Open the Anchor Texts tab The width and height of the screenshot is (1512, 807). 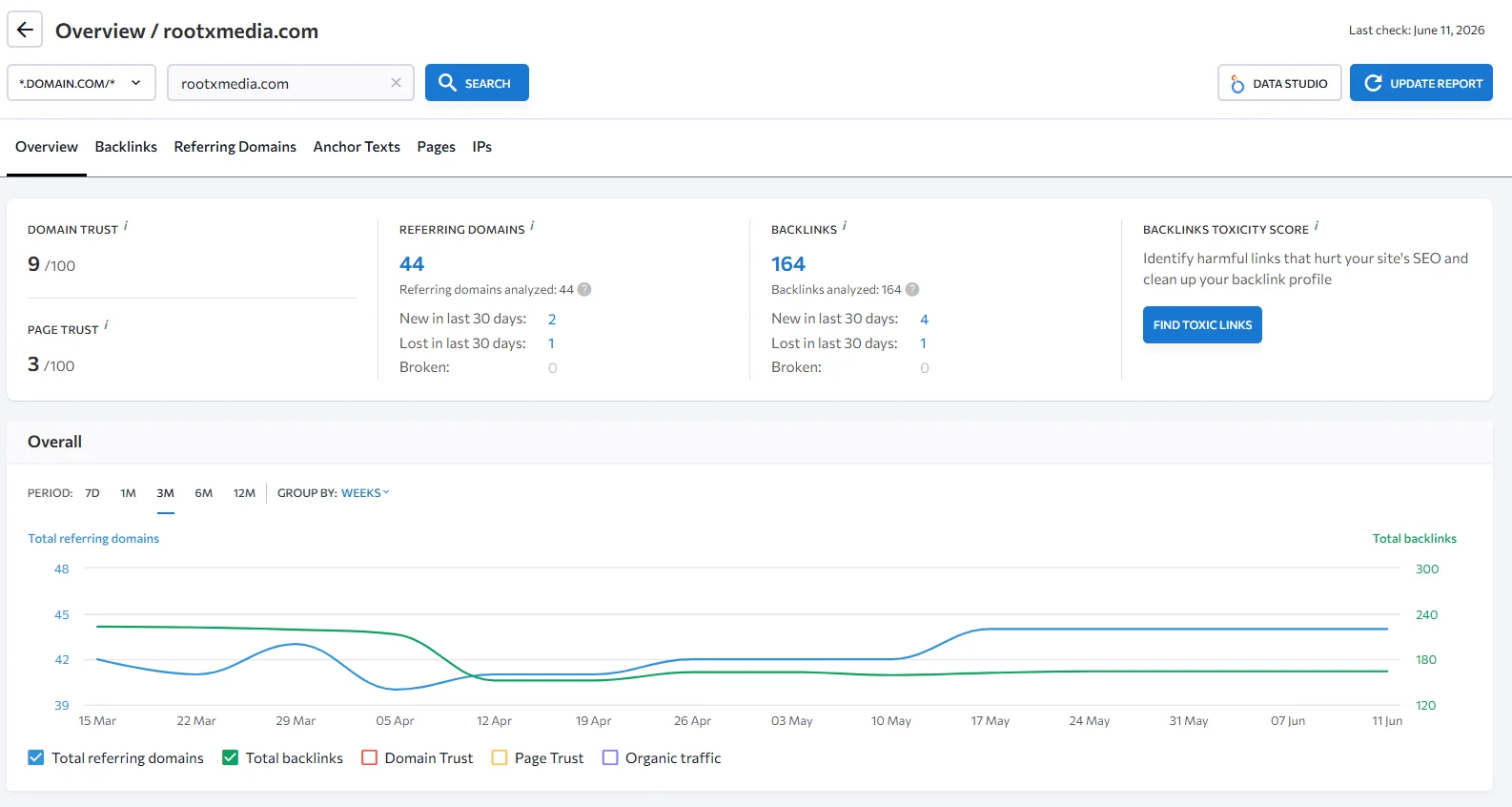[357, 147]
